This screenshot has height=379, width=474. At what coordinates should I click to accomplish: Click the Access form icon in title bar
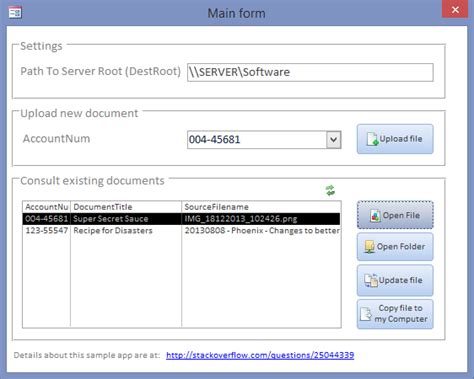tap(15, 13)
